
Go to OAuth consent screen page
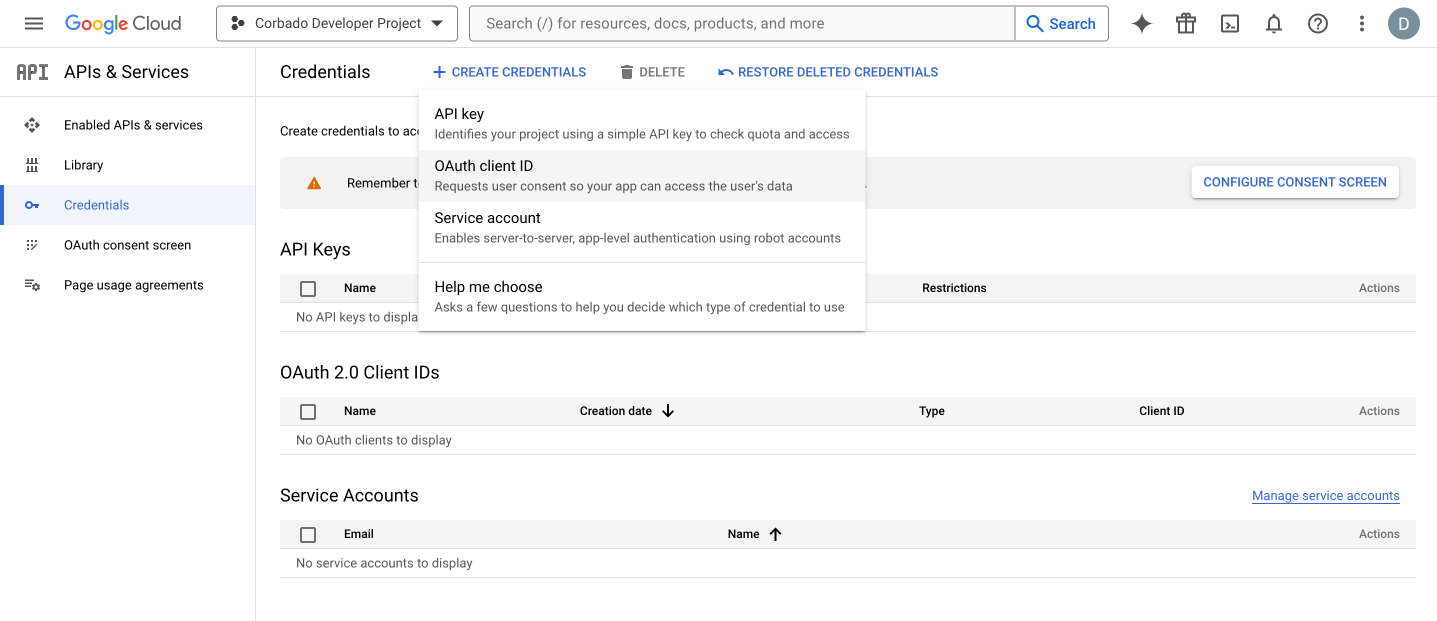coord(127,245)
